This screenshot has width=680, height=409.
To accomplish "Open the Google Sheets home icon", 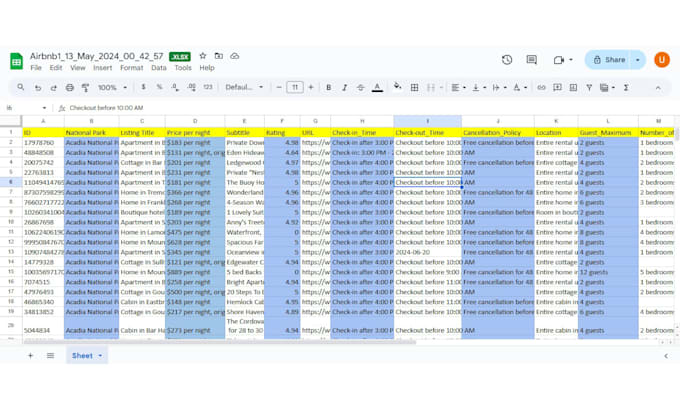I will pyautogui.click(x=16, y=61).
